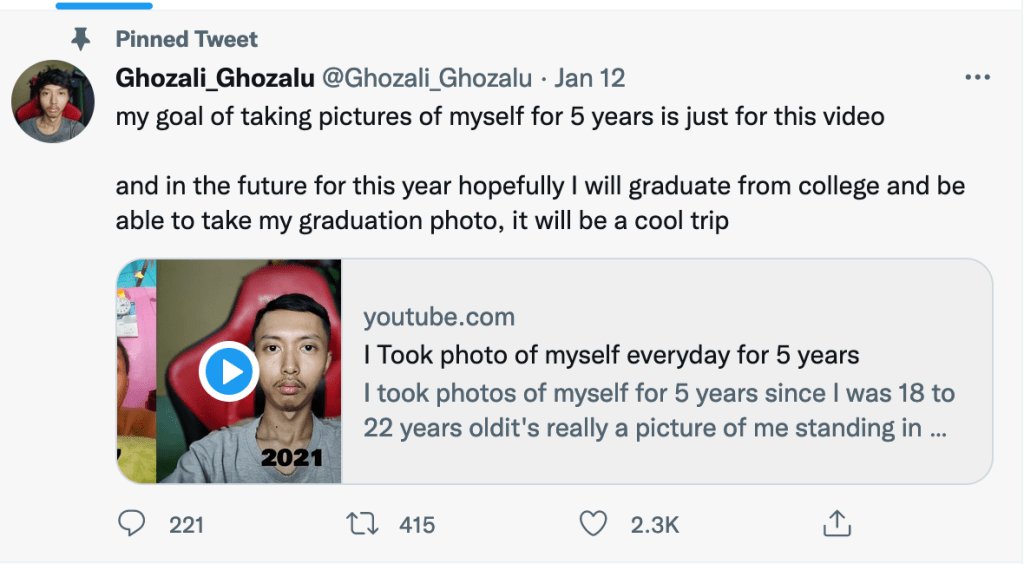Like the tweet with the heart icon
This screenshot has height=564, width=1024.
(x=595, y=523)
